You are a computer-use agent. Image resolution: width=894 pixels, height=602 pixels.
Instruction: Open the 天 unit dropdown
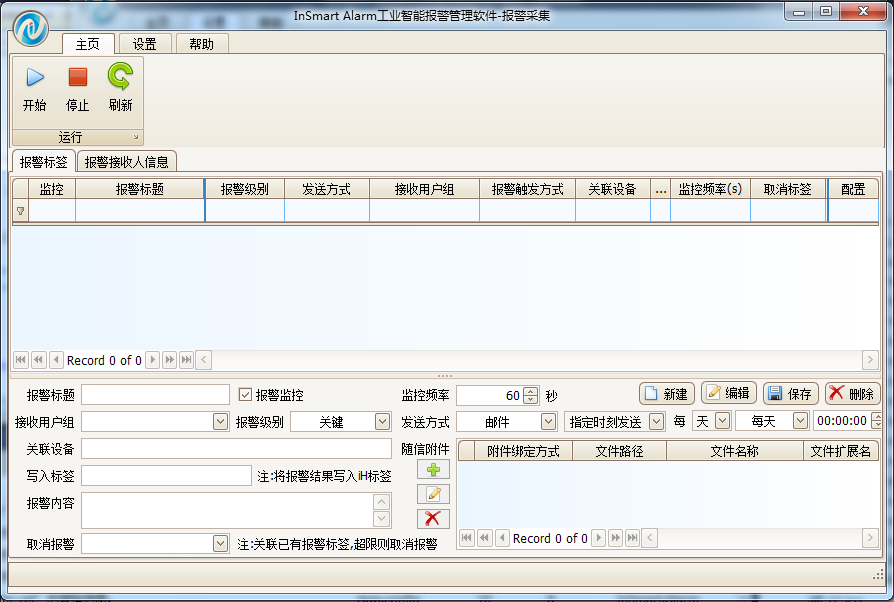point(722,421)
